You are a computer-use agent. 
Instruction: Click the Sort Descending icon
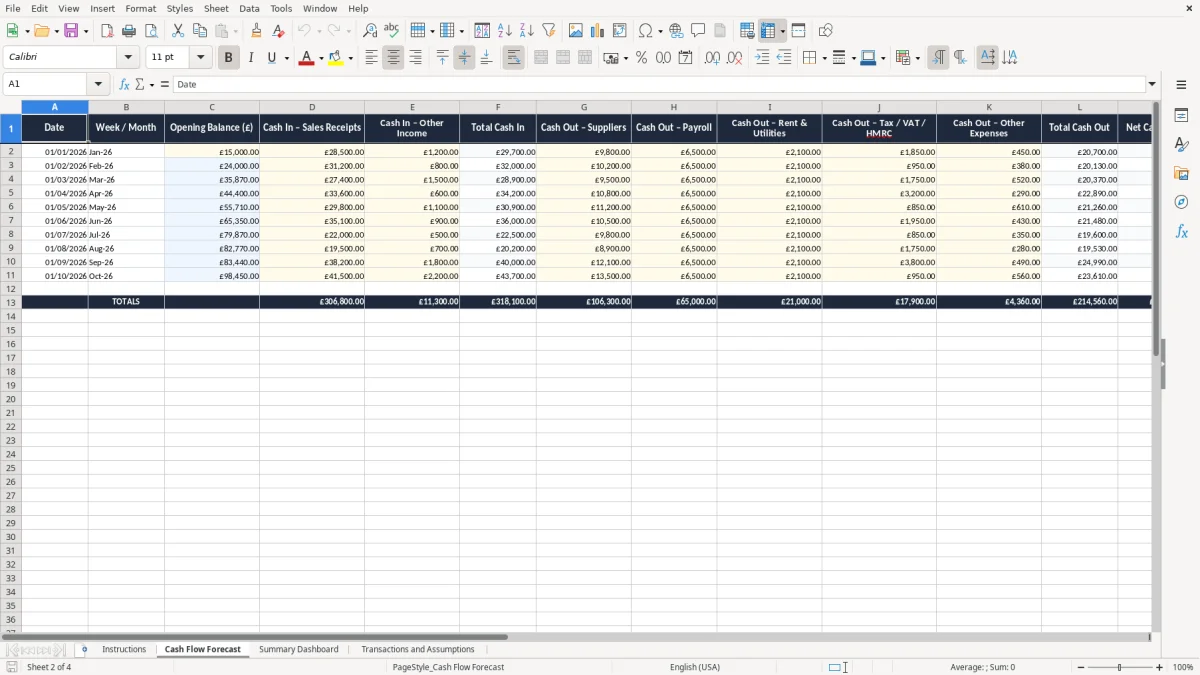point(527,31)
